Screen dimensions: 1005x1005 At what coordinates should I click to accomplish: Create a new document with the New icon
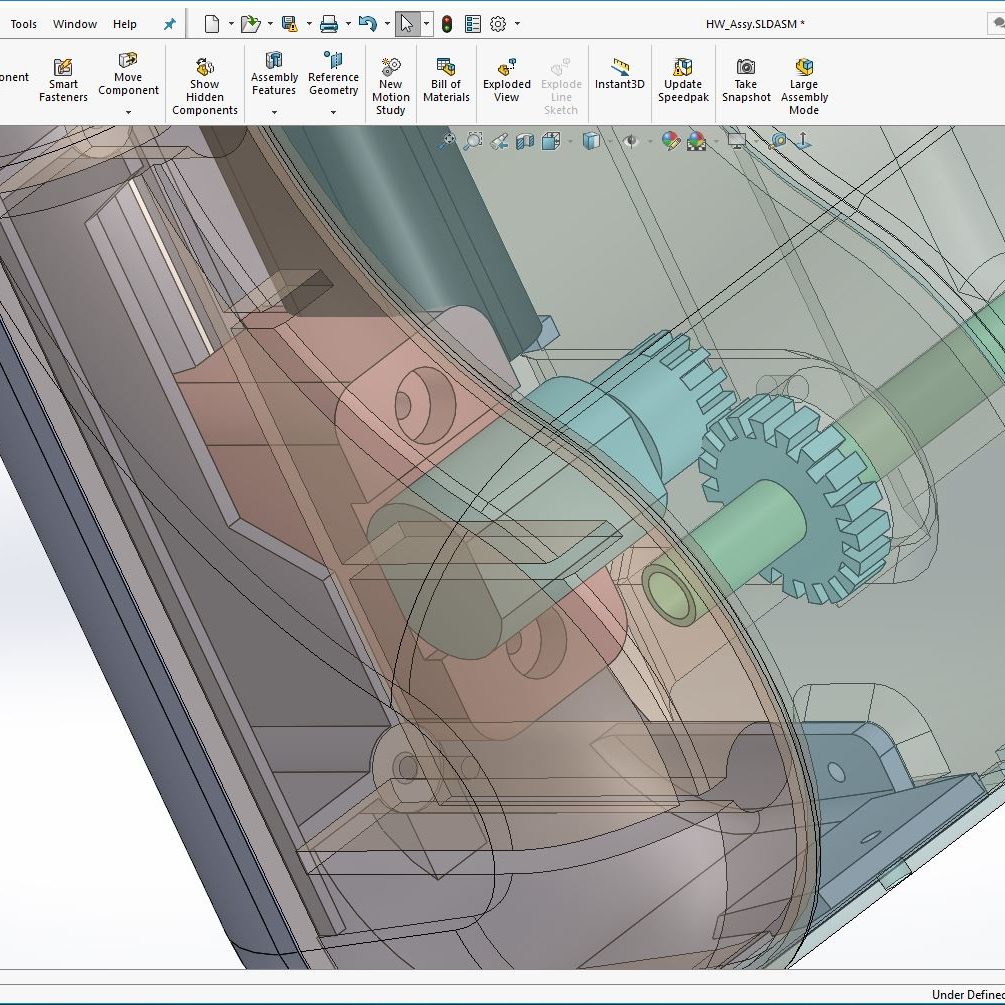click(x=212, y=24)
